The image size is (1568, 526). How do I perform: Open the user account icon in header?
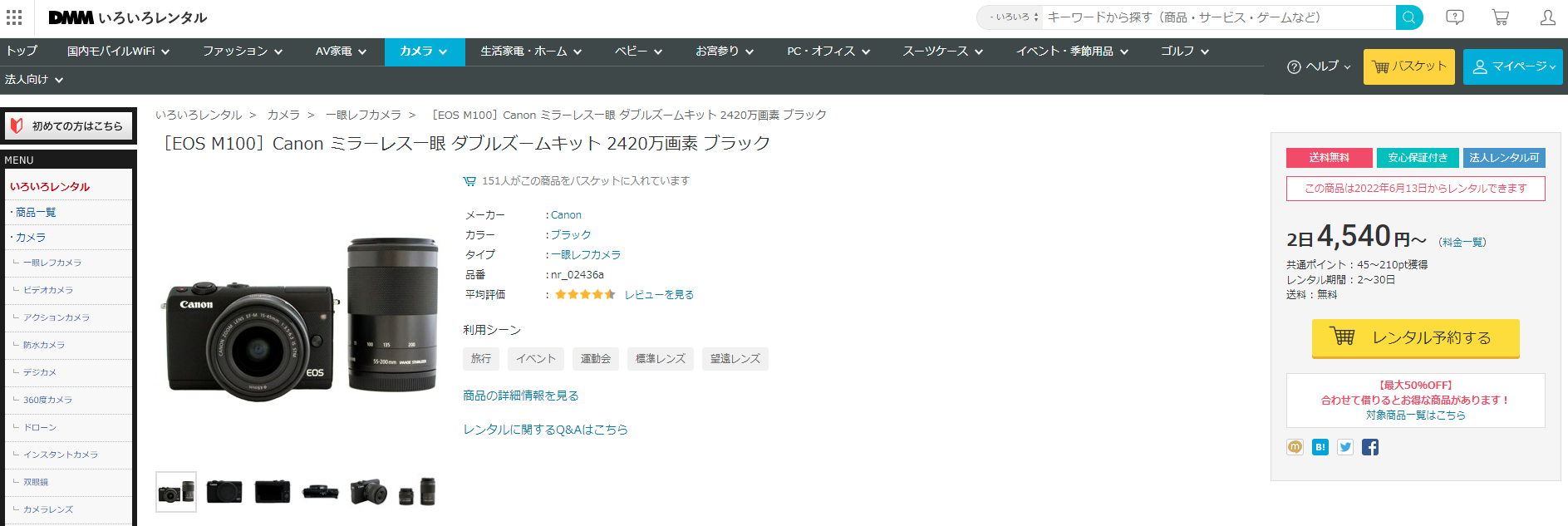1548,17
